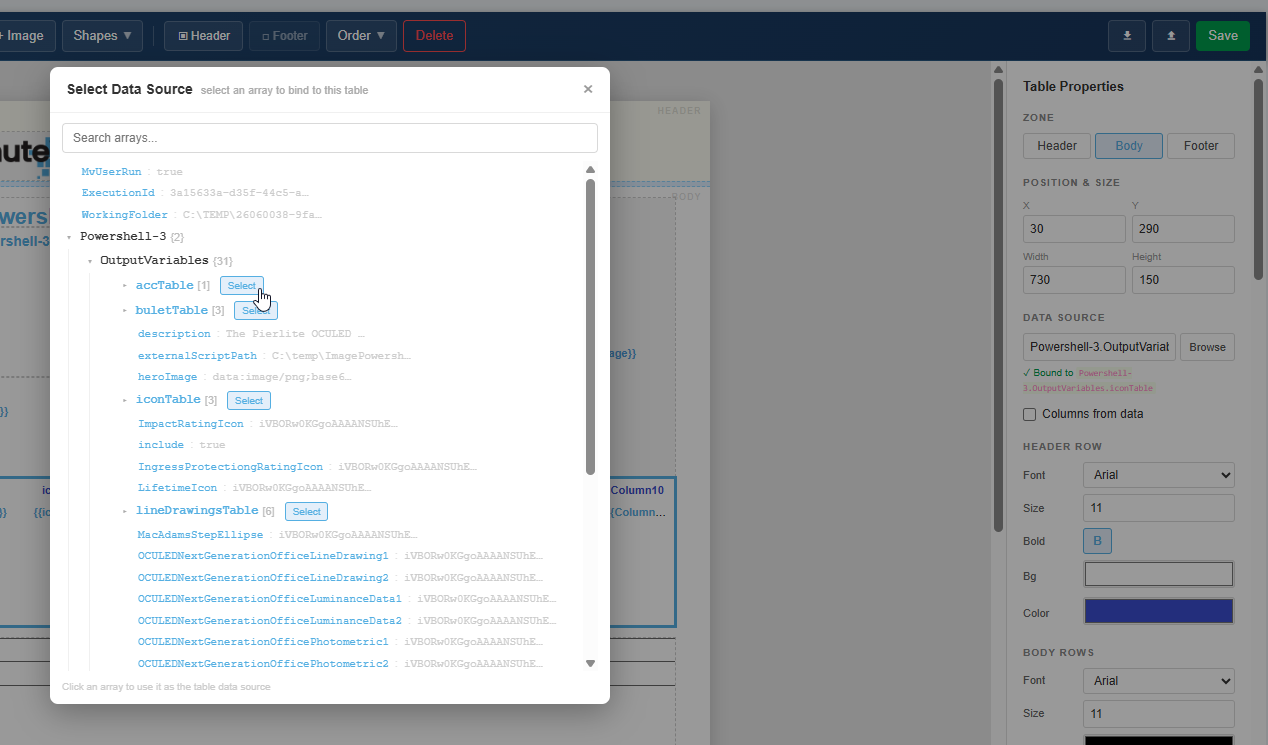This screenshot has height=745, width=1268.
Task: Open header row Font dropdown
Action: (1159, 475)
